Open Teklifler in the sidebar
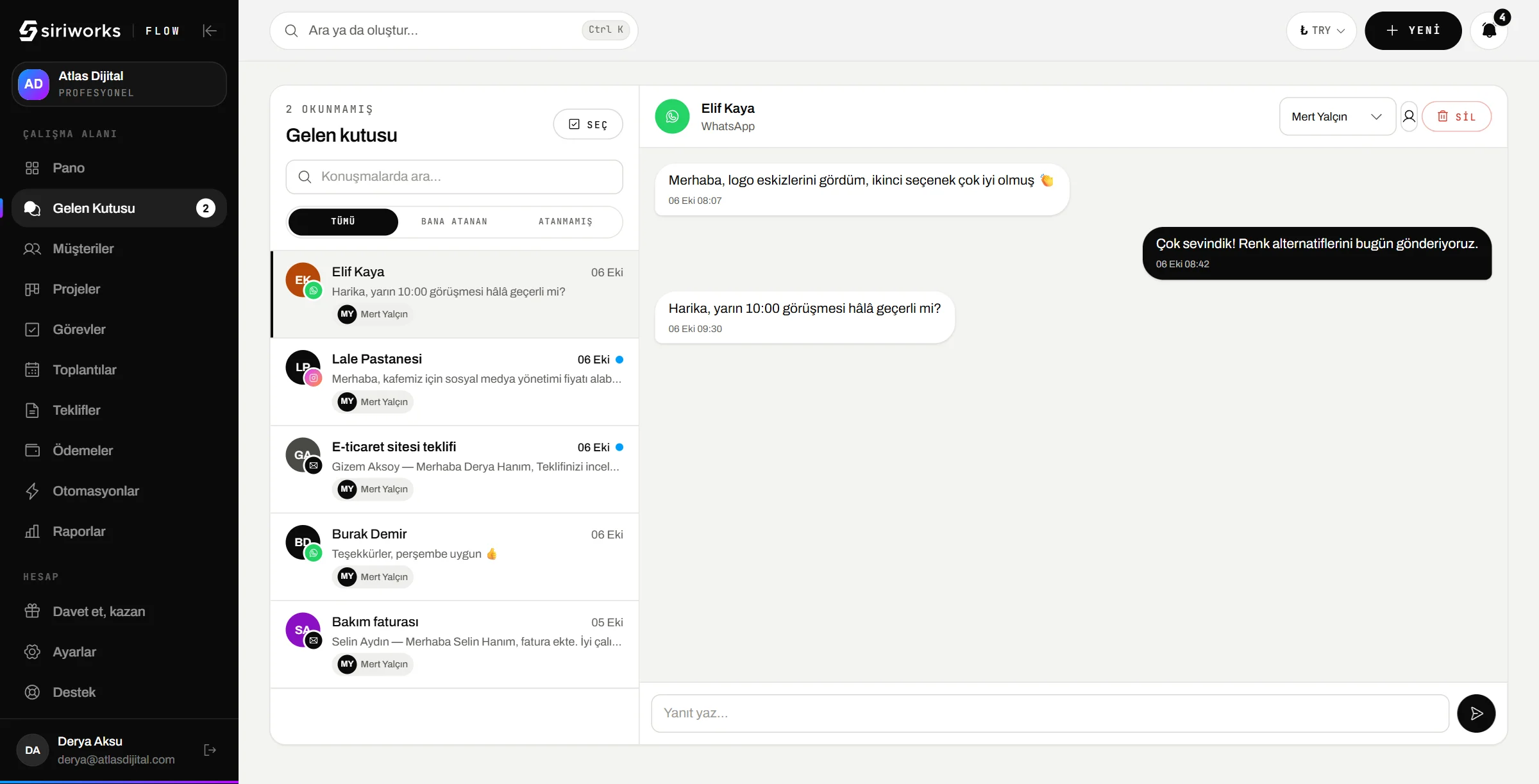 119,410
